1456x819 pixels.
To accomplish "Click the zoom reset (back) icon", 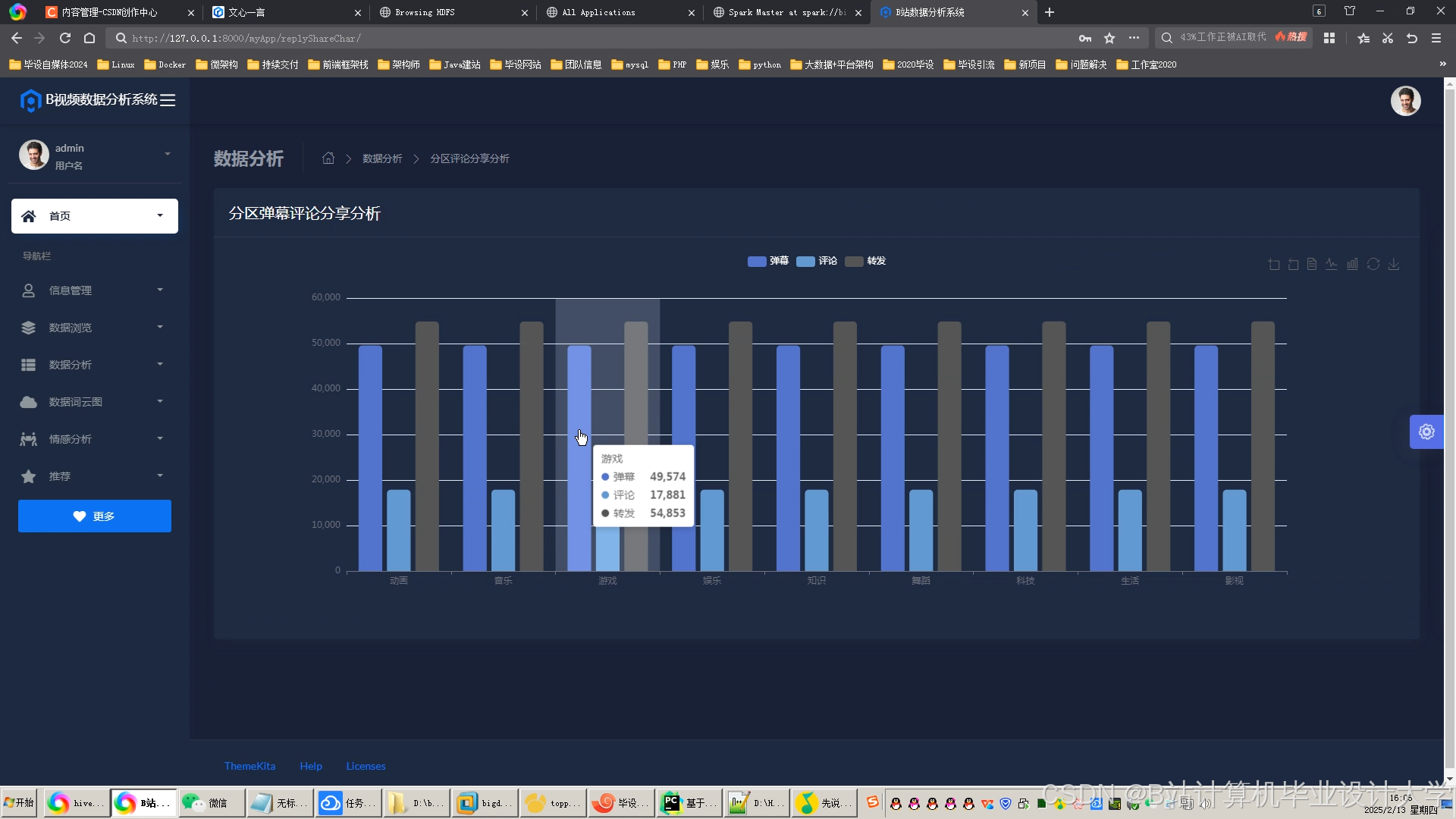I will [x=1294, y=265].
